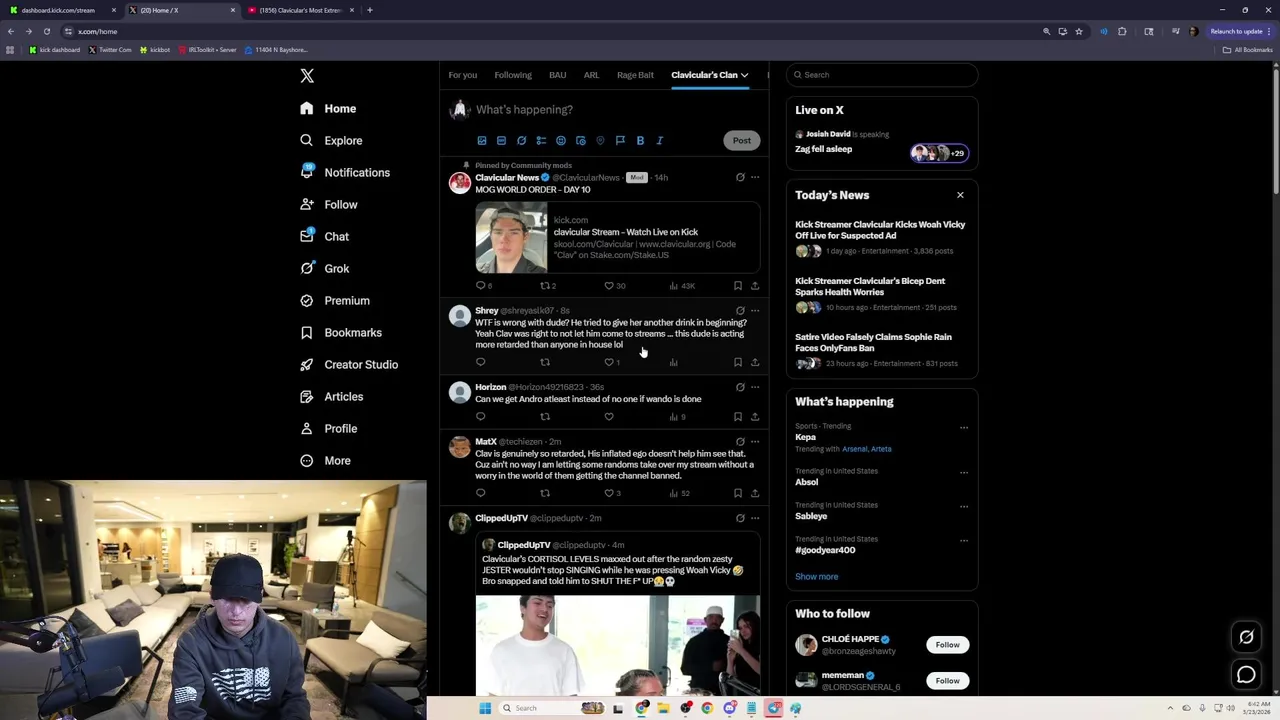
Task: Switch to the Rage Bait tab
Action: coord(635,75)
